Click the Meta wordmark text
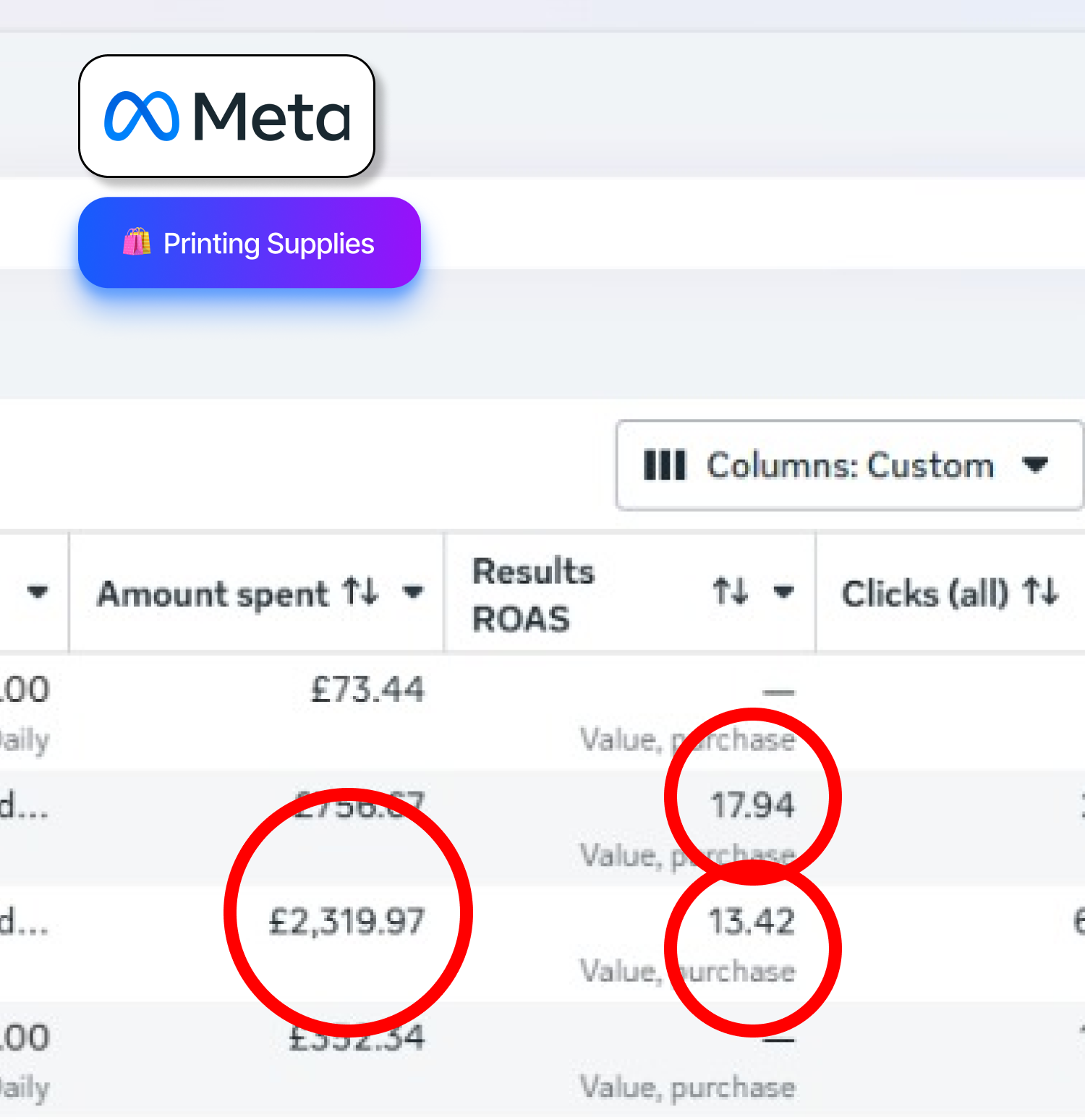Image resolution: width=1085 pixels, height=1120 pixels. tap(272, 116)
